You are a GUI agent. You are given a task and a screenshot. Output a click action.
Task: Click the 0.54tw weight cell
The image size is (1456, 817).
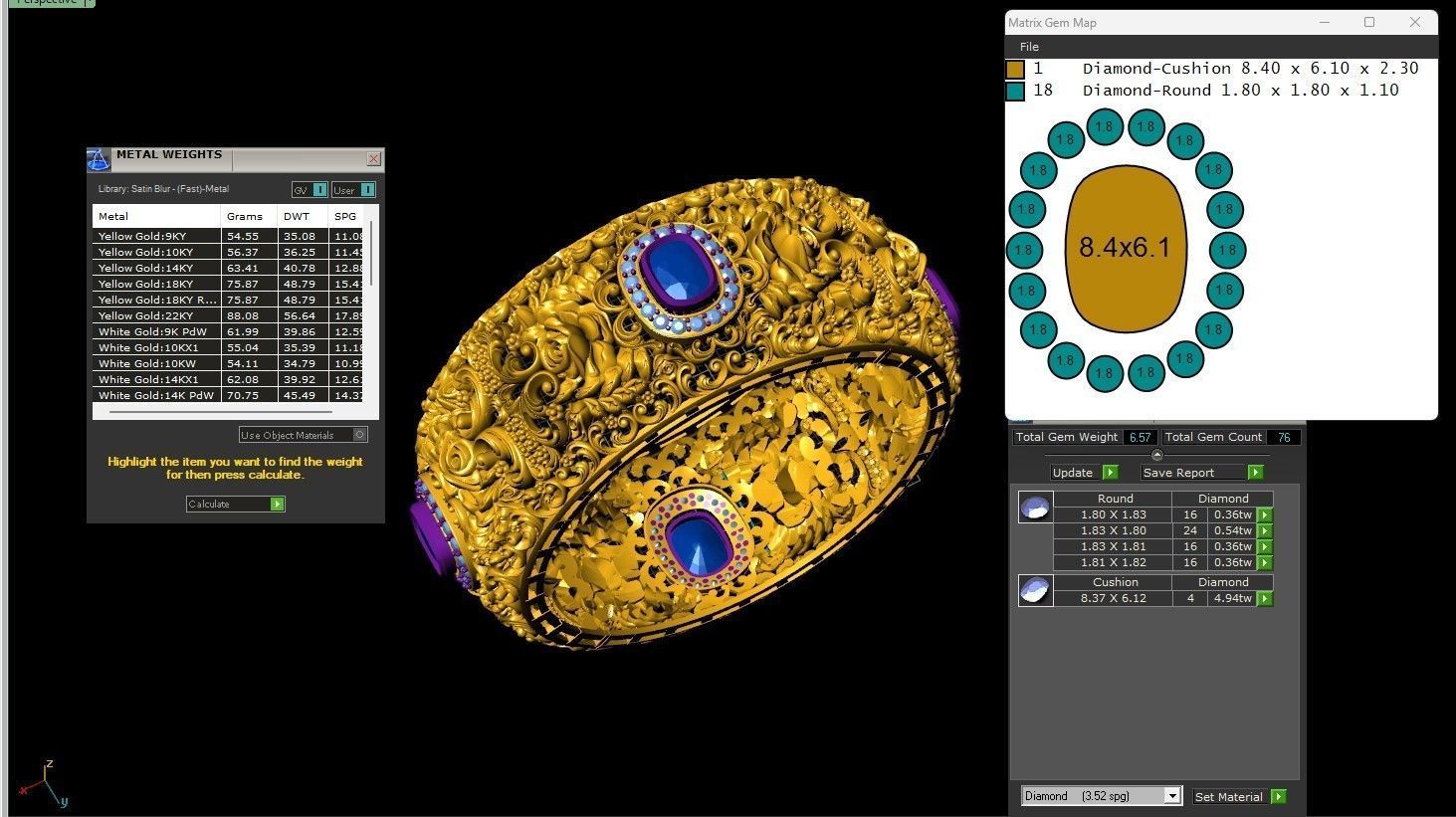point(1232,530)
